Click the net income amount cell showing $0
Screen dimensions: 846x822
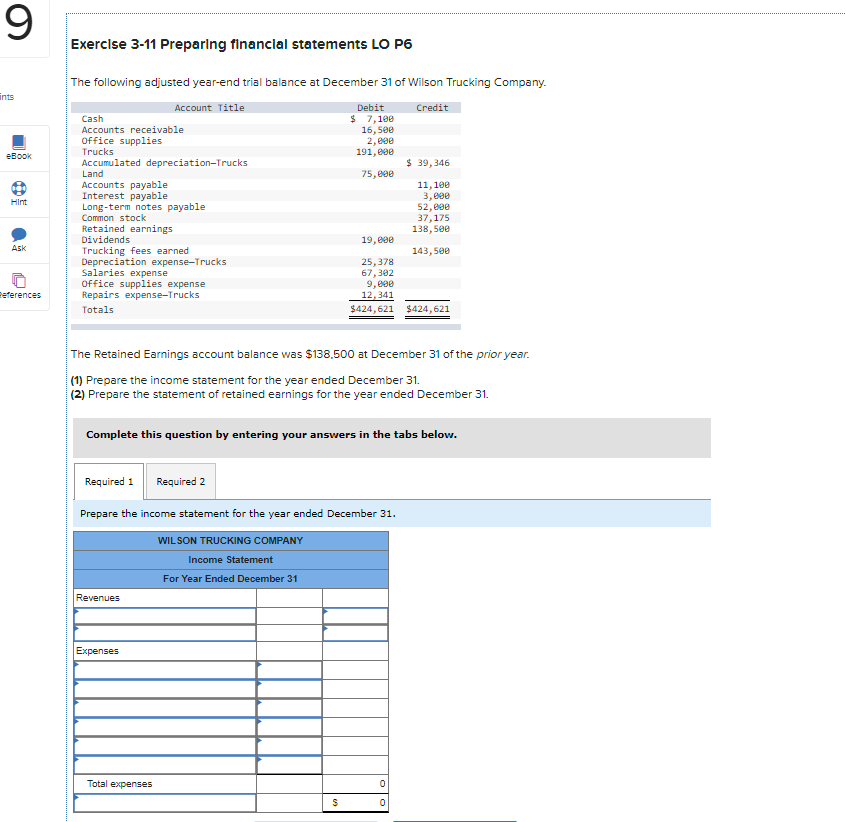[x=355, y=802]
